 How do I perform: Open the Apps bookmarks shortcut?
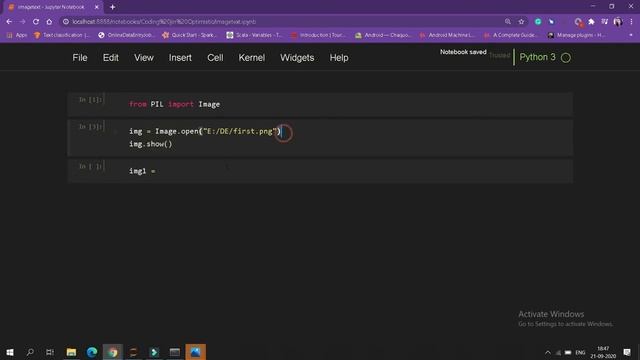(17, 35)
